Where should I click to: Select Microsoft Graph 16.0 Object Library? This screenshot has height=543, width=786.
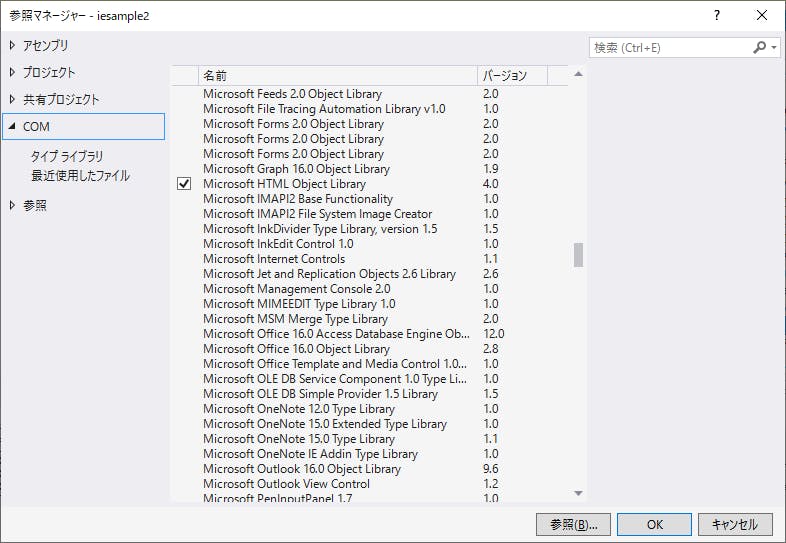(369, 169)
